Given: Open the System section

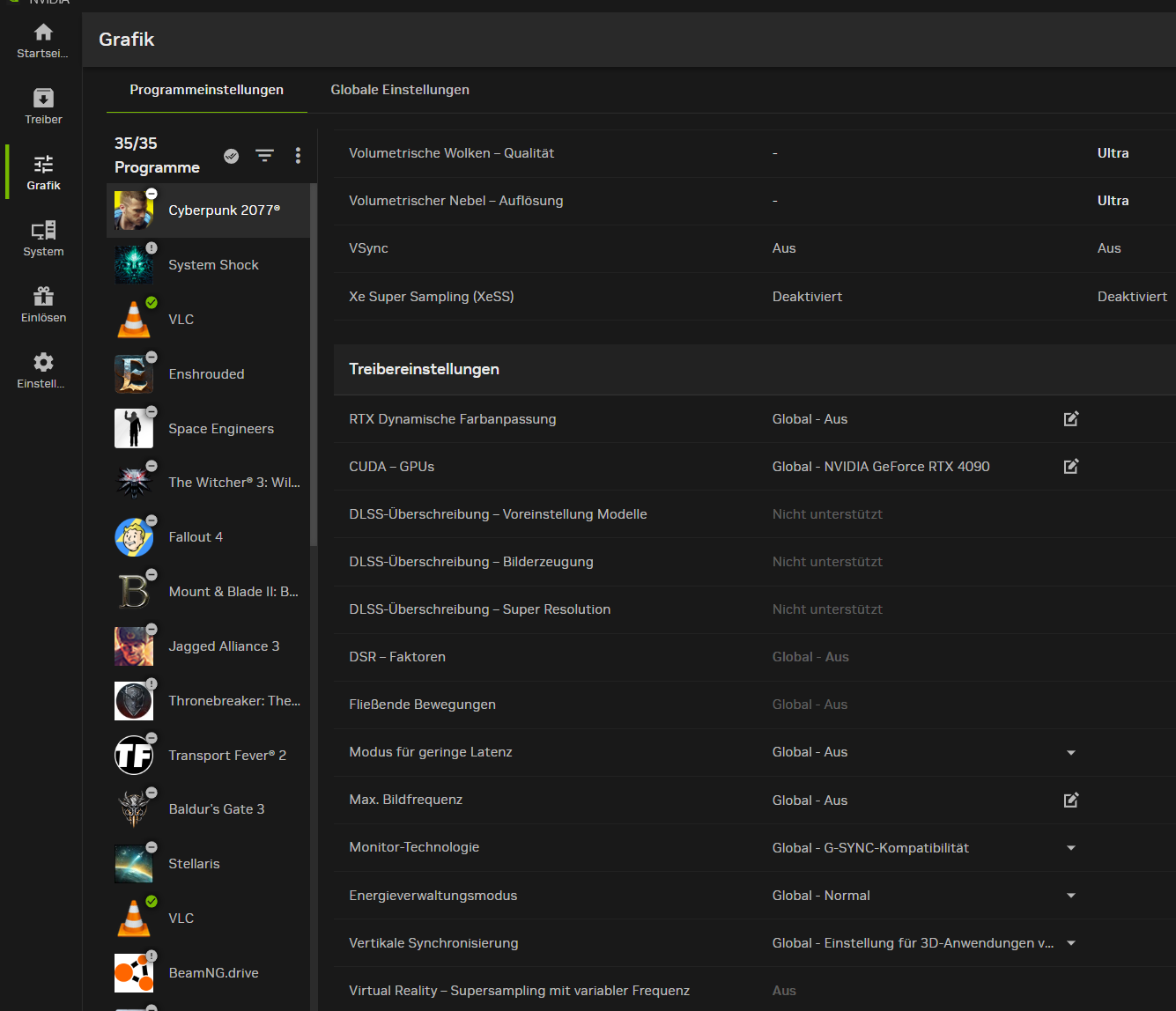Looking at the screenshot, I should pyautogui.click(x=42, y=240).
